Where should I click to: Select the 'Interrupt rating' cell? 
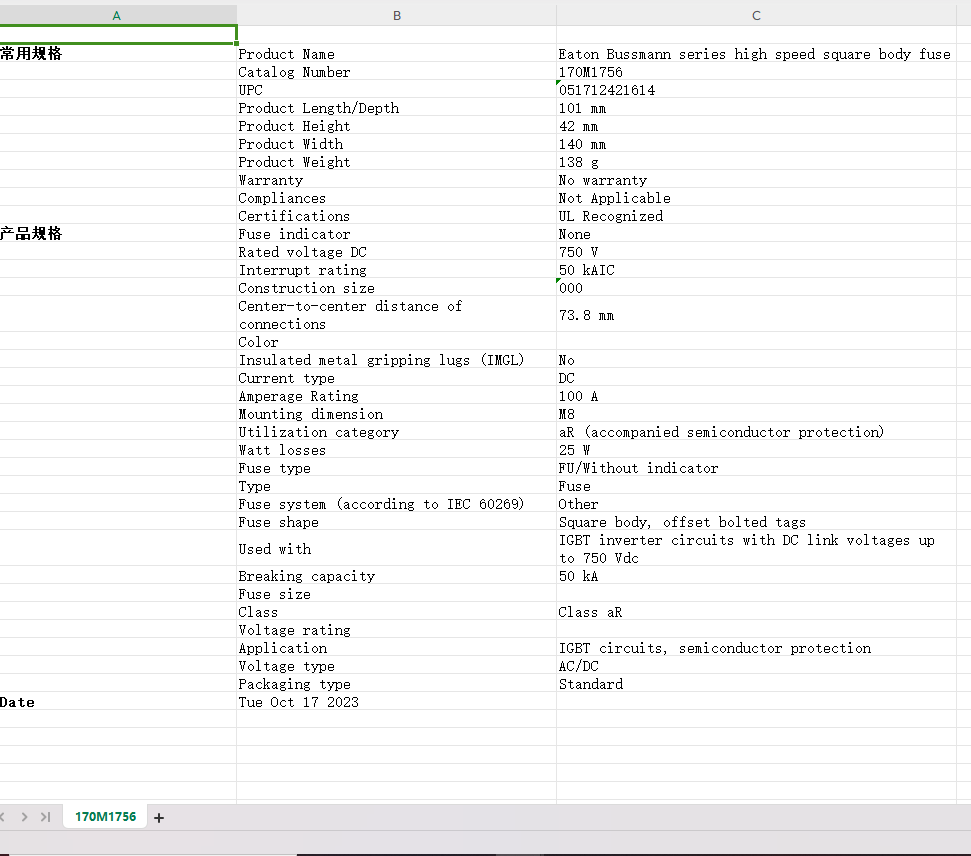tap(396, 270)
